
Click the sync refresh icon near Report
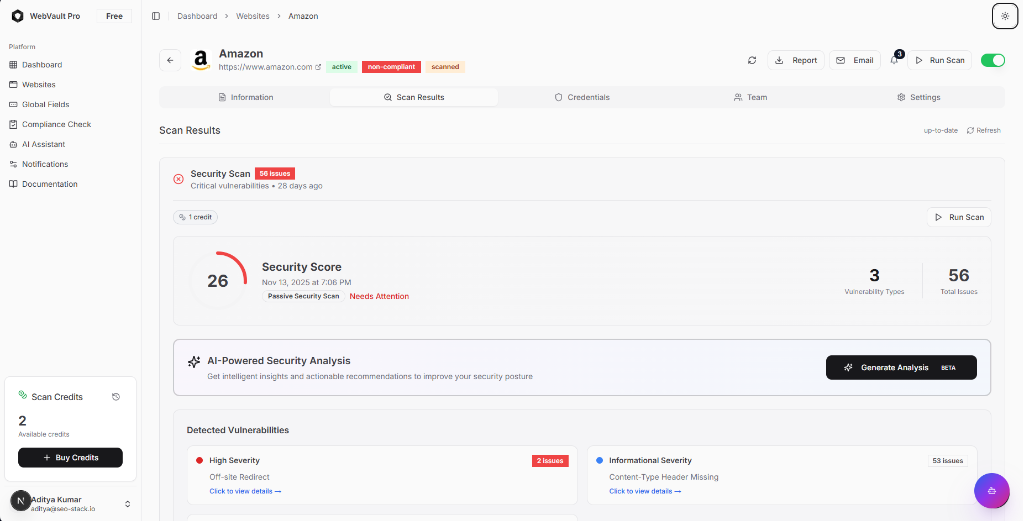click(752, 60)
